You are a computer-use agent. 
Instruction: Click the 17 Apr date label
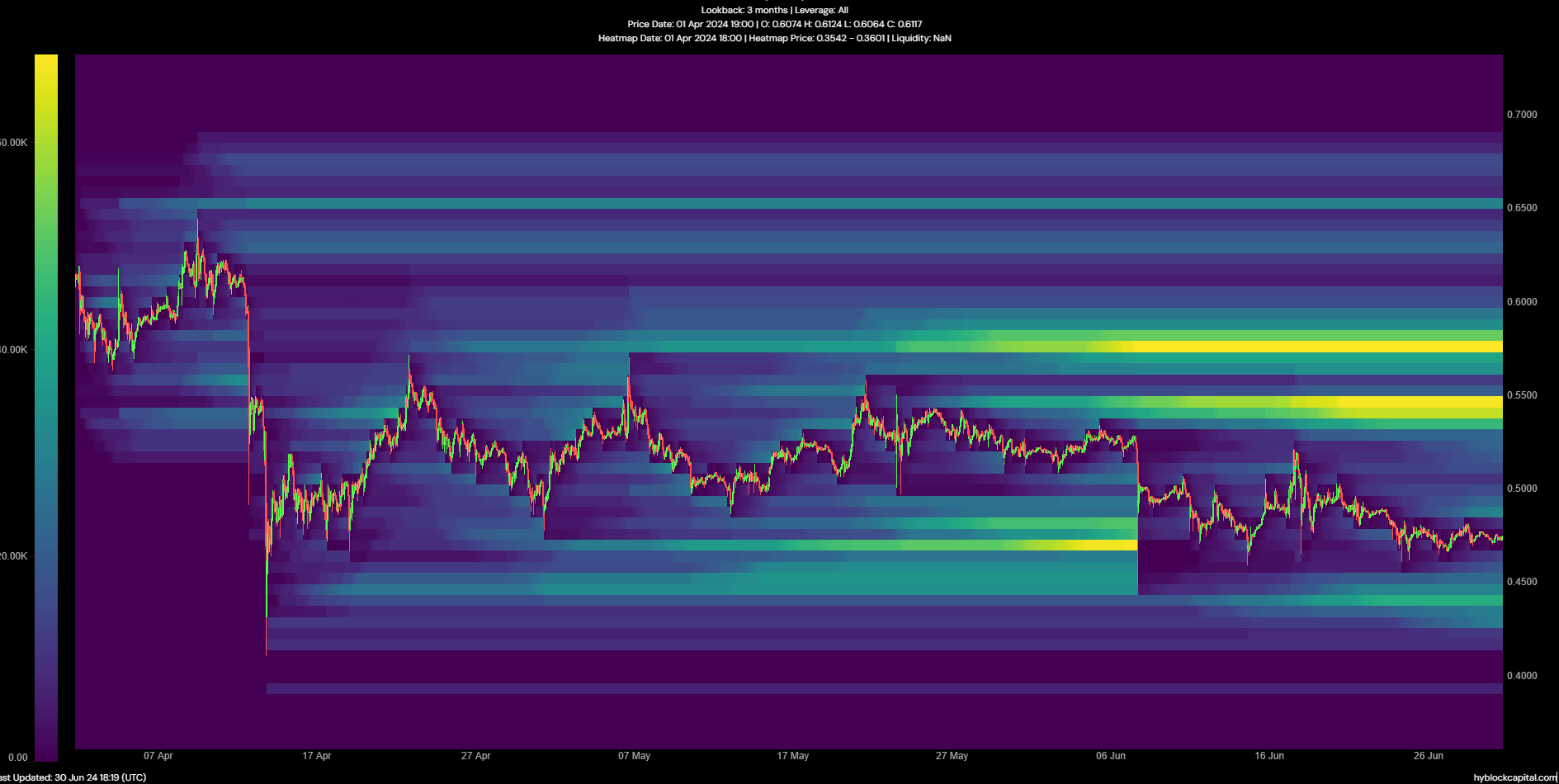coord(317,756)
